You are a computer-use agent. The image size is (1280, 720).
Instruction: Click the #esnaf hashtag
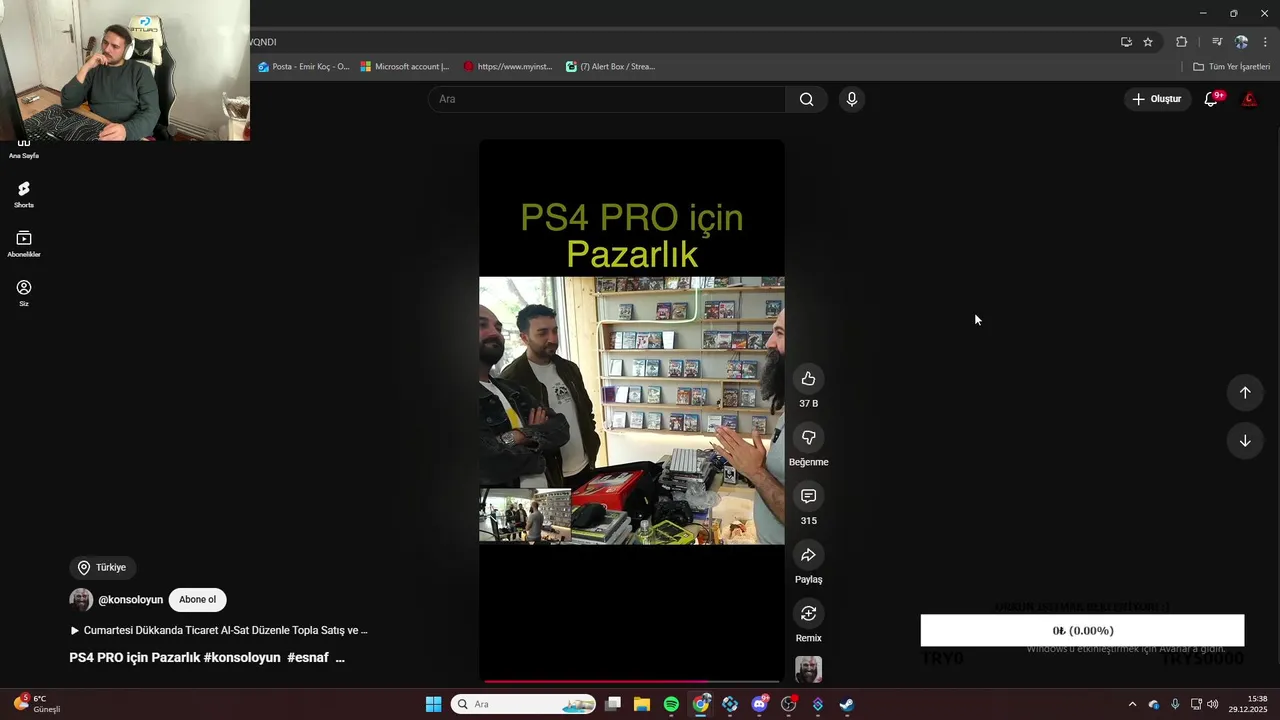tap(308, 658)
